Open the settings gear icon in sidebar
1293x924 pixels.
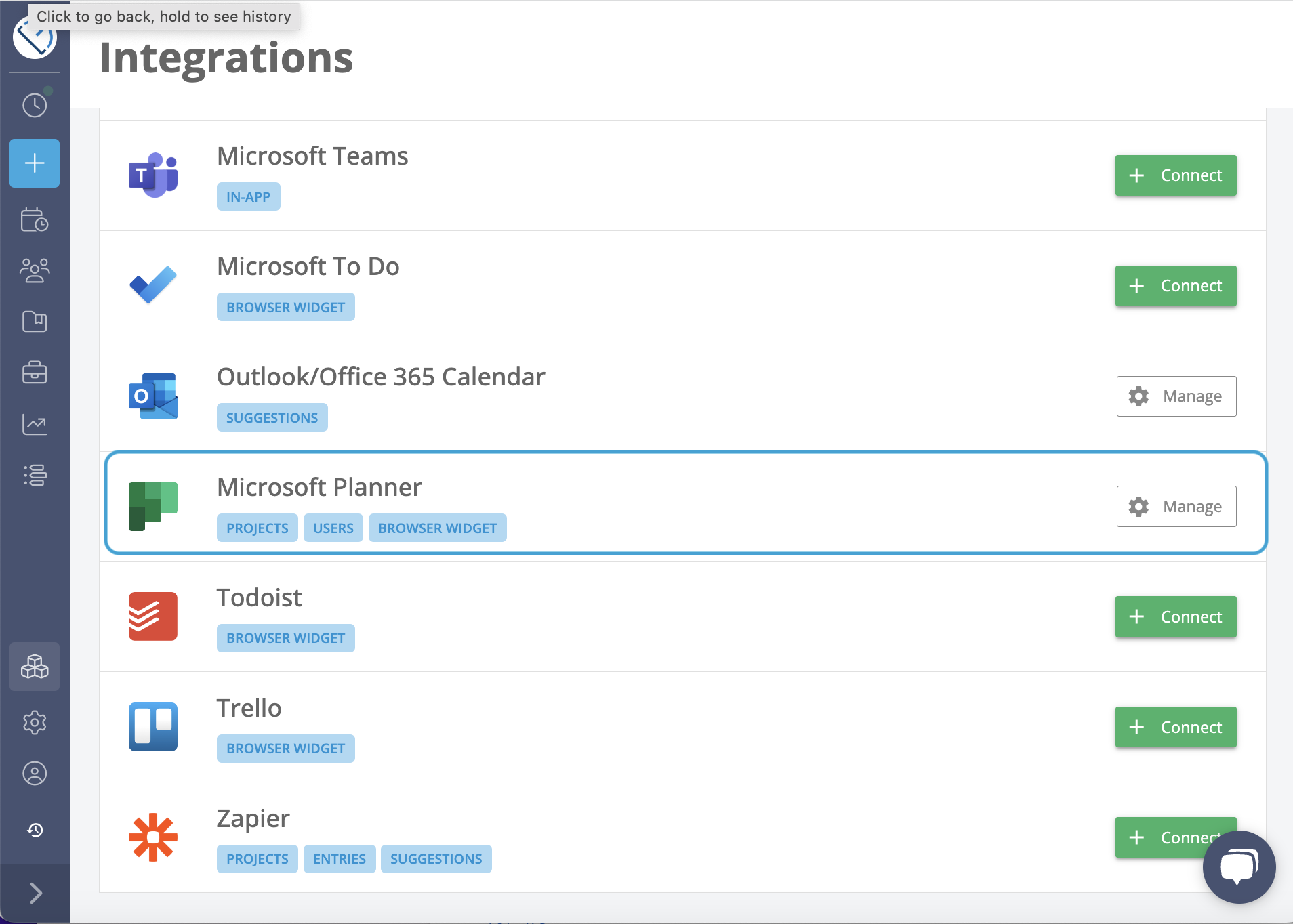coord(35,723)
